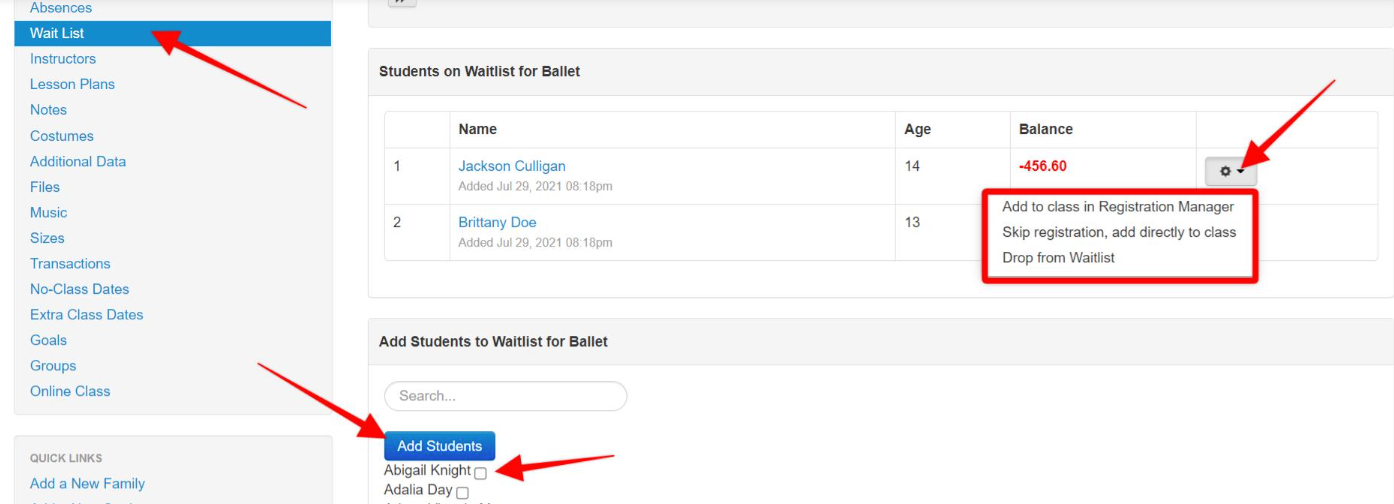Click the QUICK LINKS heading
Image resolution: width=1394 pixels, height=504 pixels.
(x=66, y=458)
